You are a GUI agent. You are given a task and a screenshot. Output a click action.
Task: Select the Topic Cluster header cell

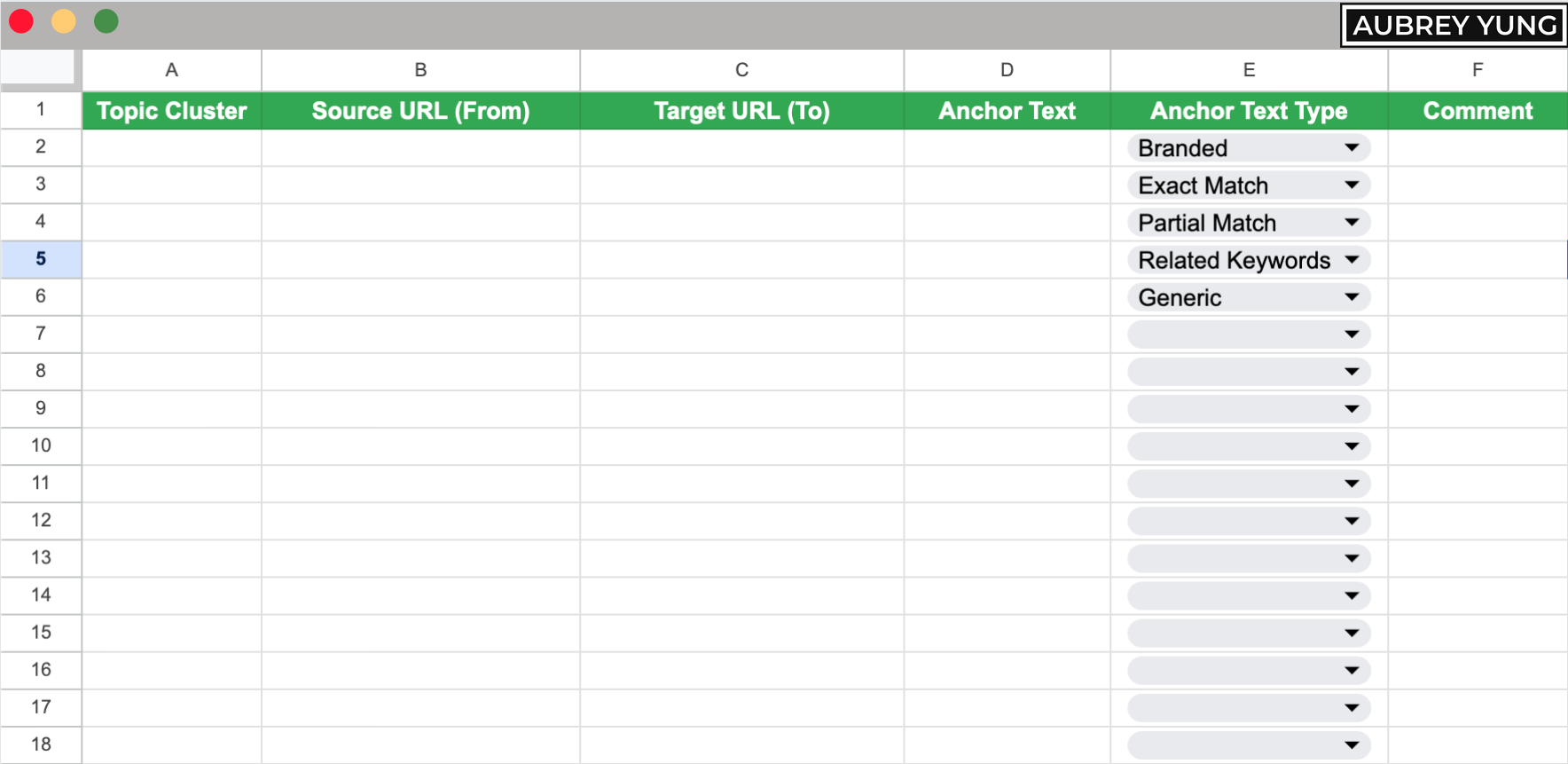pos(171,110)
